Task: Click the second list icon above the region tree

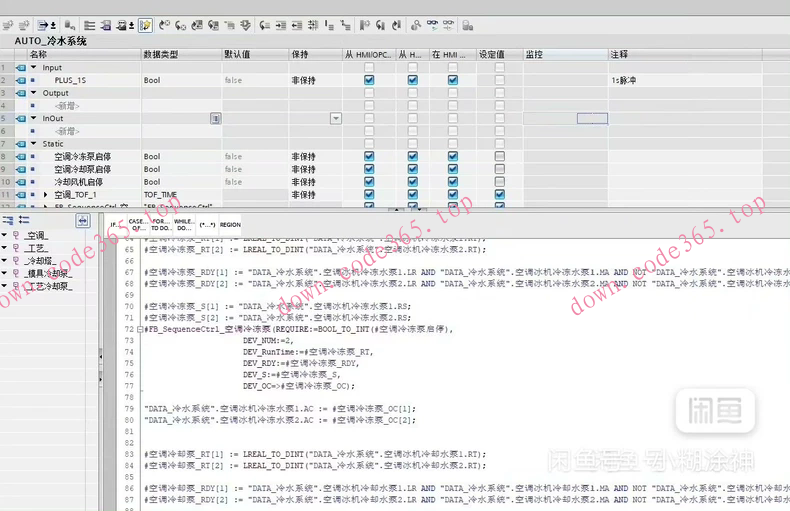Action: [24, 220]
